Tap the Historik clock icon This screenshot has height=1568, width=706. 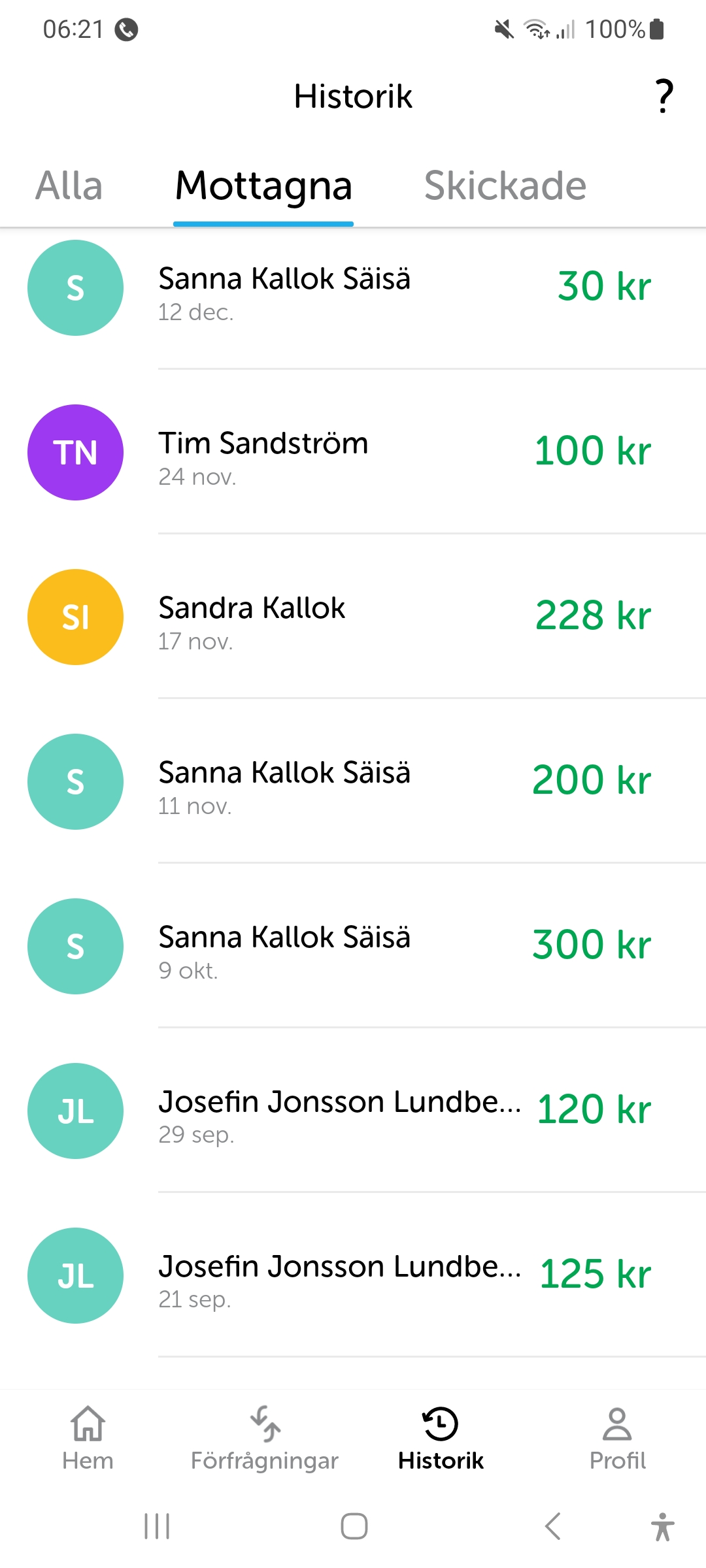[x=441, y=1424]
